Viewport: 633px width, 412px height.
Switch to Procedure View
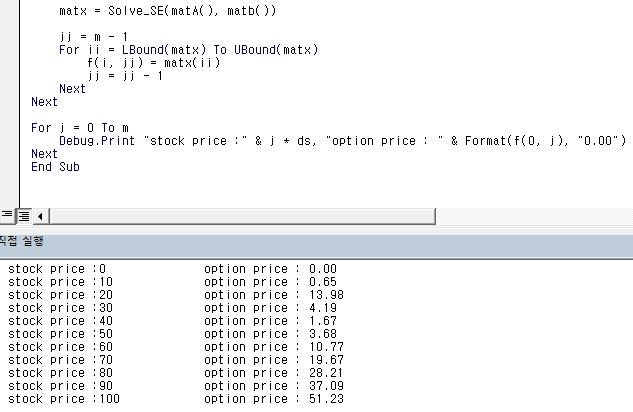(7, 215)
